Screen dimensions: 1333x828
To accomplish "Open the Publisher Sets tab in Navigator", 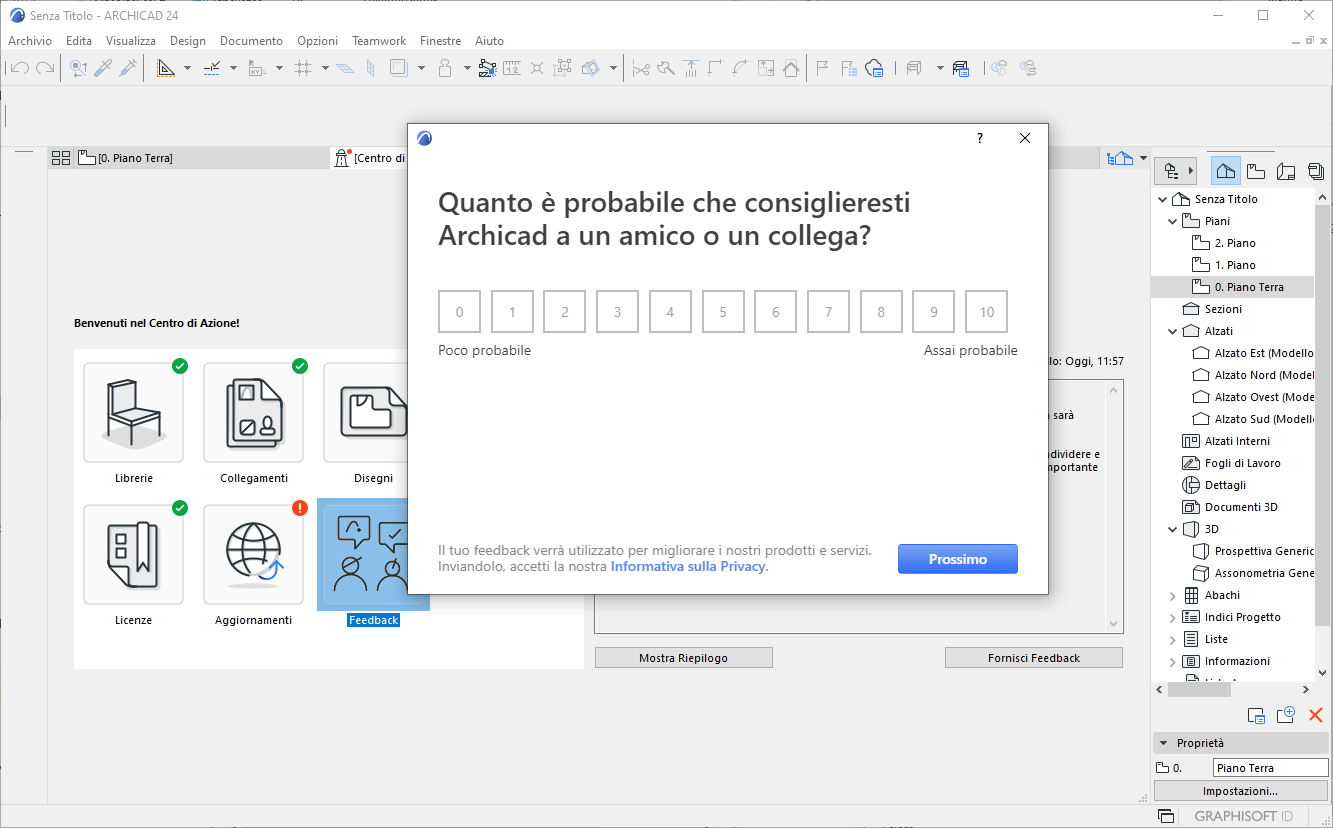I will (1316, 171).
